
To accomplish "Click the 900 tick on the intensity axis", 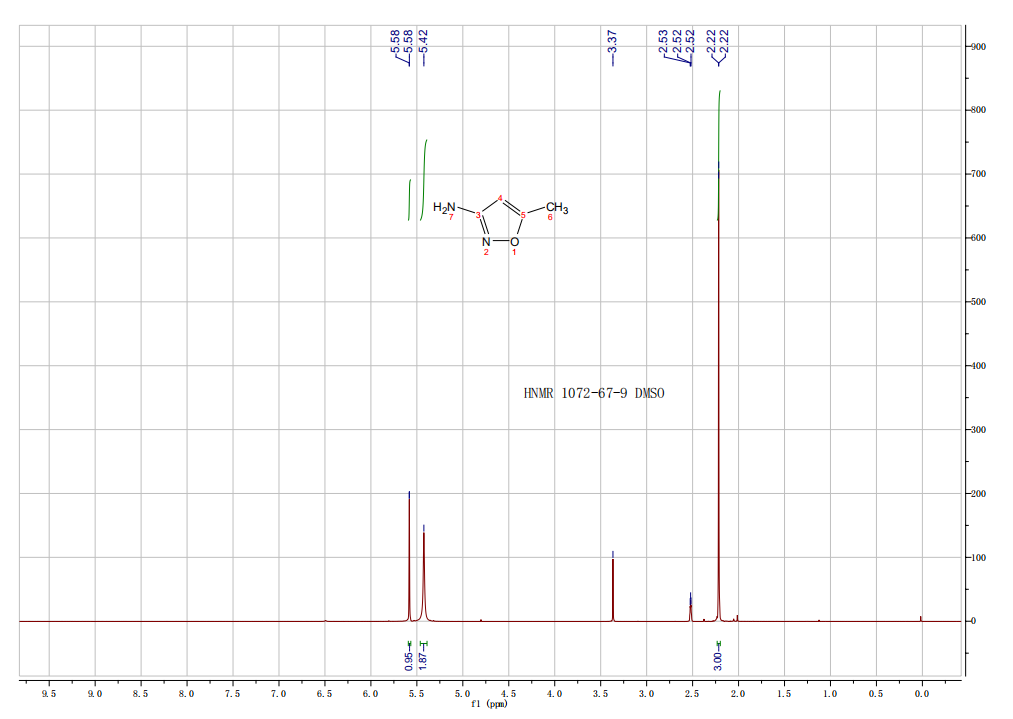I will tap(978, 47).
